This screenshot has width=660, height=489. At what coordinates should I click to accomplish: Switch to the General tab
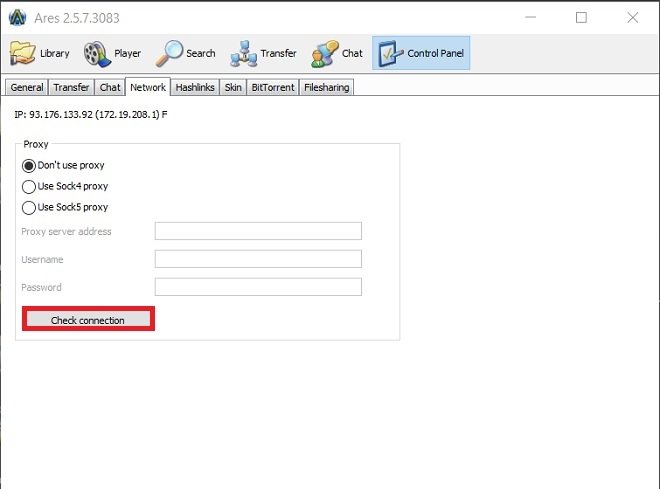[27, 88]
